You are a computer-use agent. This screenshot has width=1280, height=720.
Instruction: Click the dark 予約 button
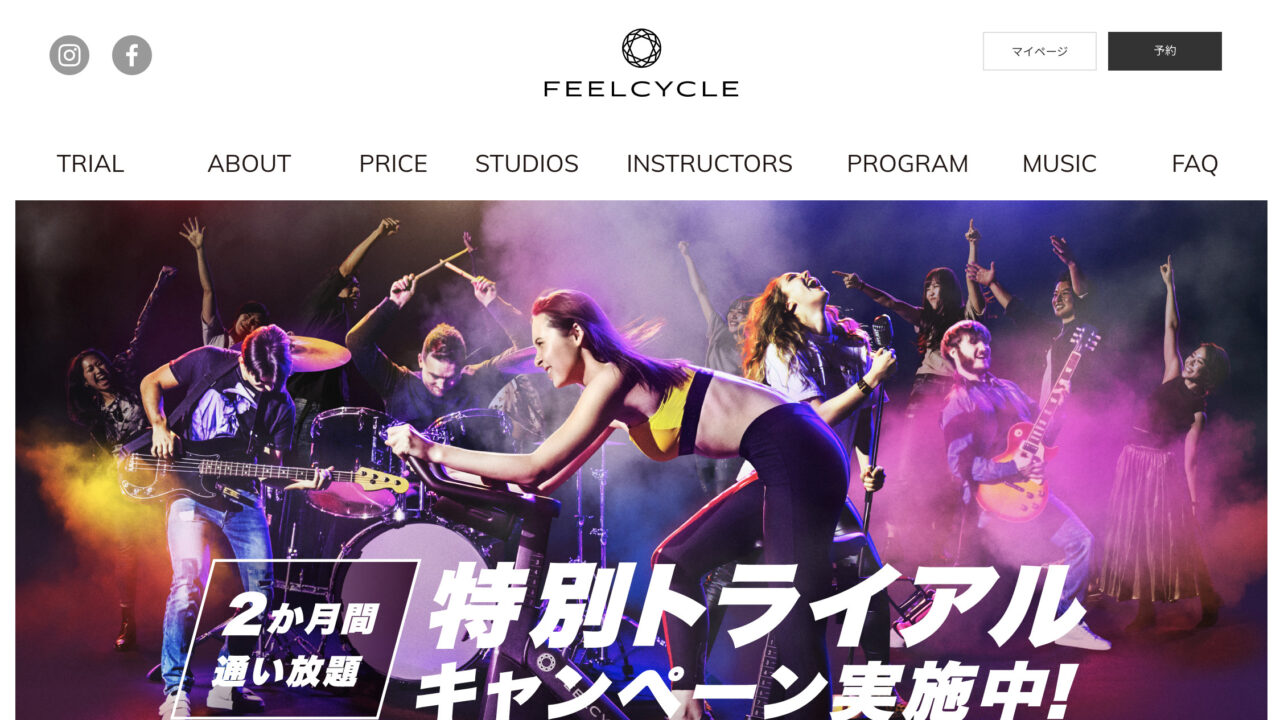1165,51
